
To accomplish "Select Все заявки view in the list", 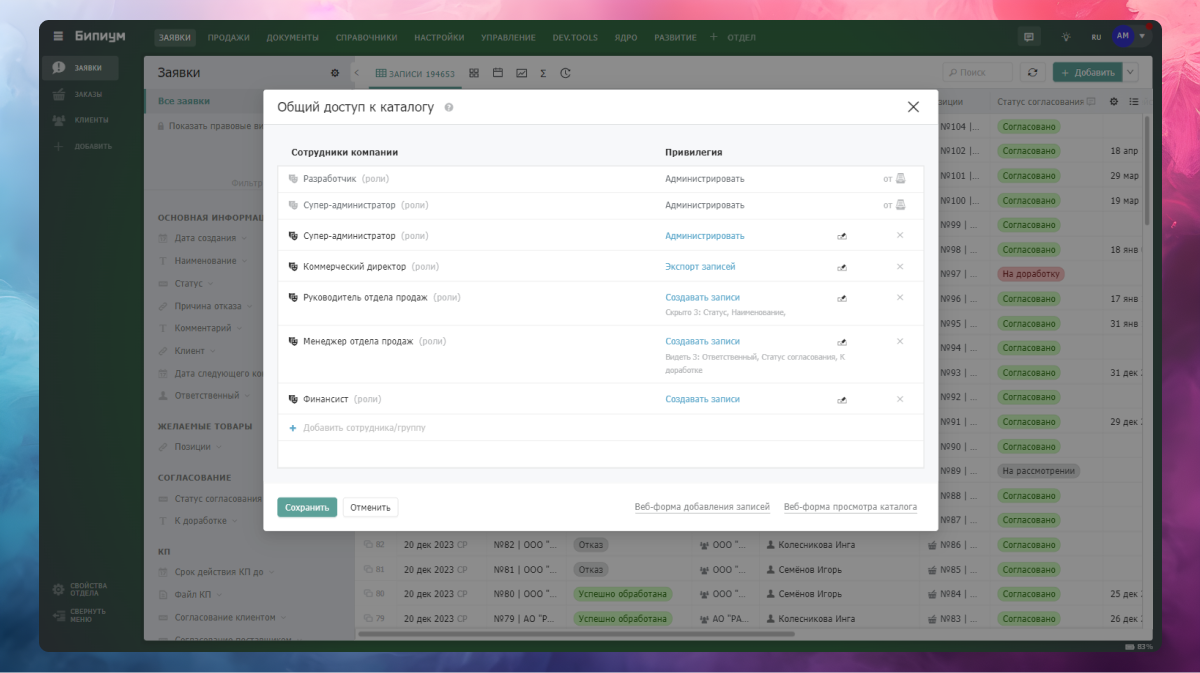I will click(184, 101).
